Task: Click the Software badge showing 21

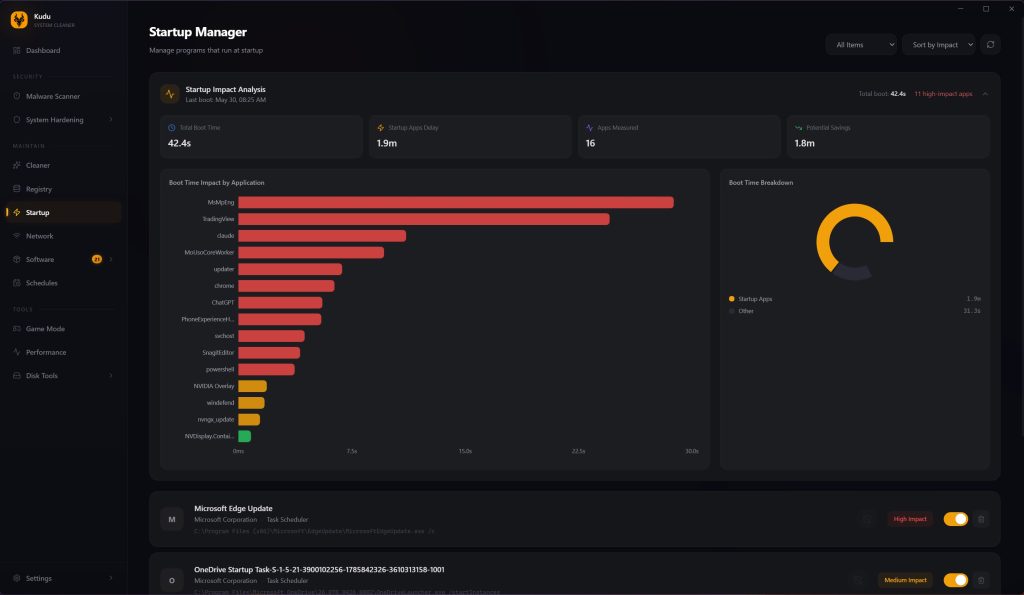Action: coord(97,259)
